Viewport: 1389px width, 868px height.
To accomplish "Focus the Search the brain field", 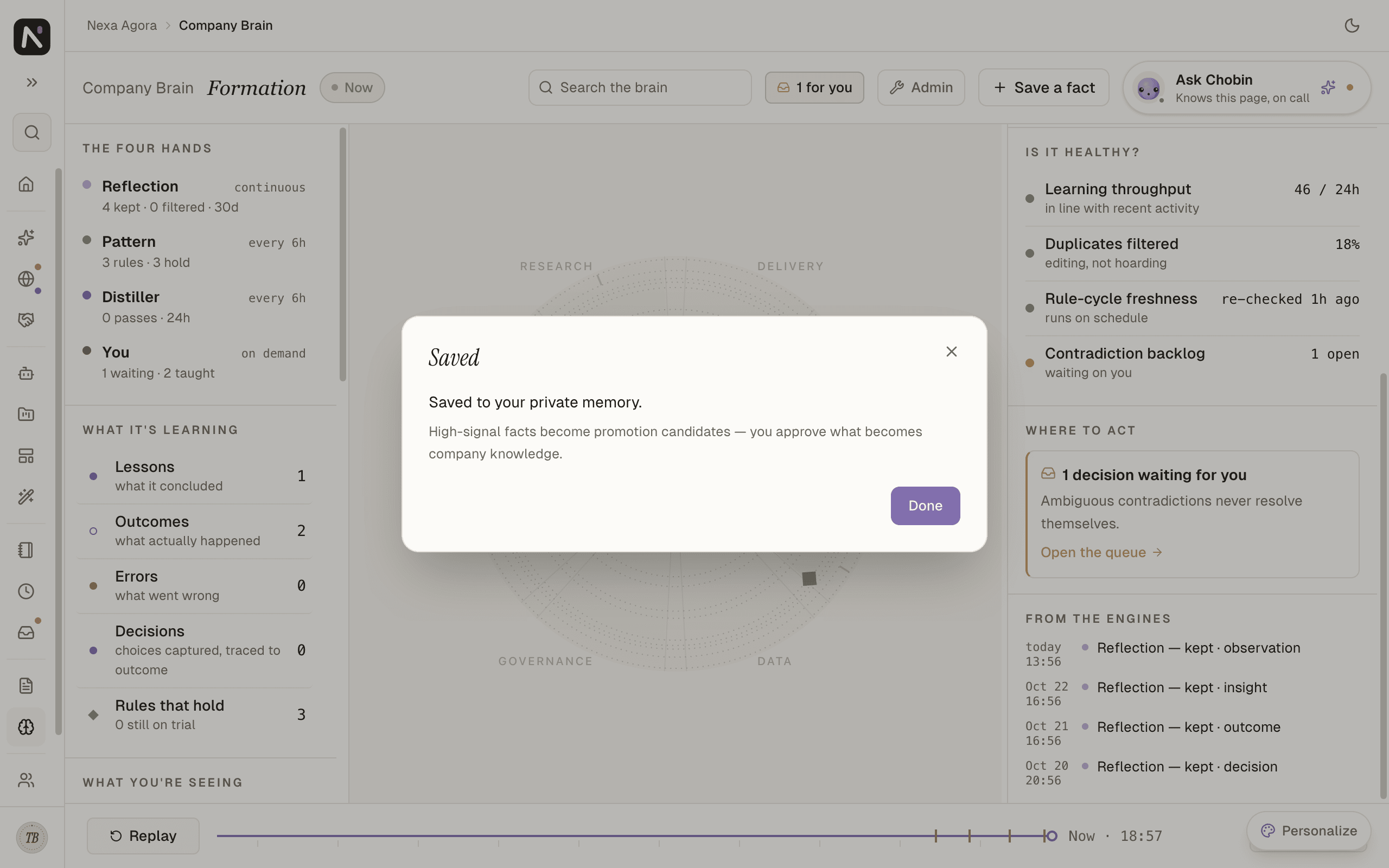I will tap(639, 88).
